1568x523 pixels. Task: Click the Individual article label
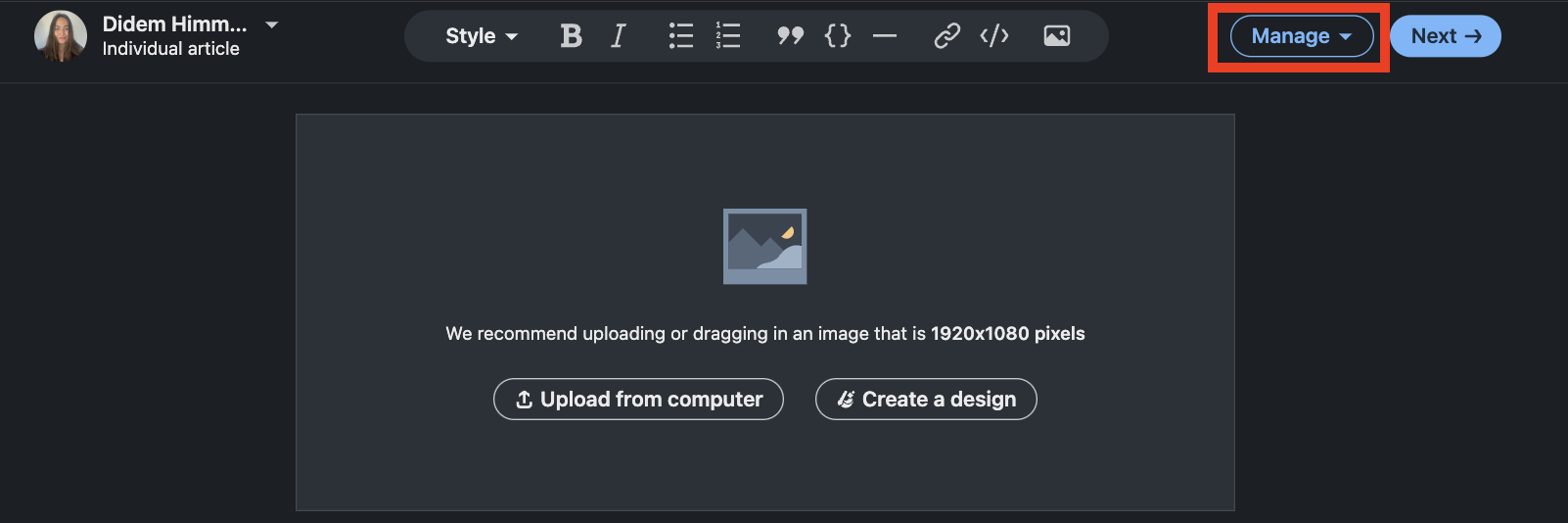[x=171, y=49]
